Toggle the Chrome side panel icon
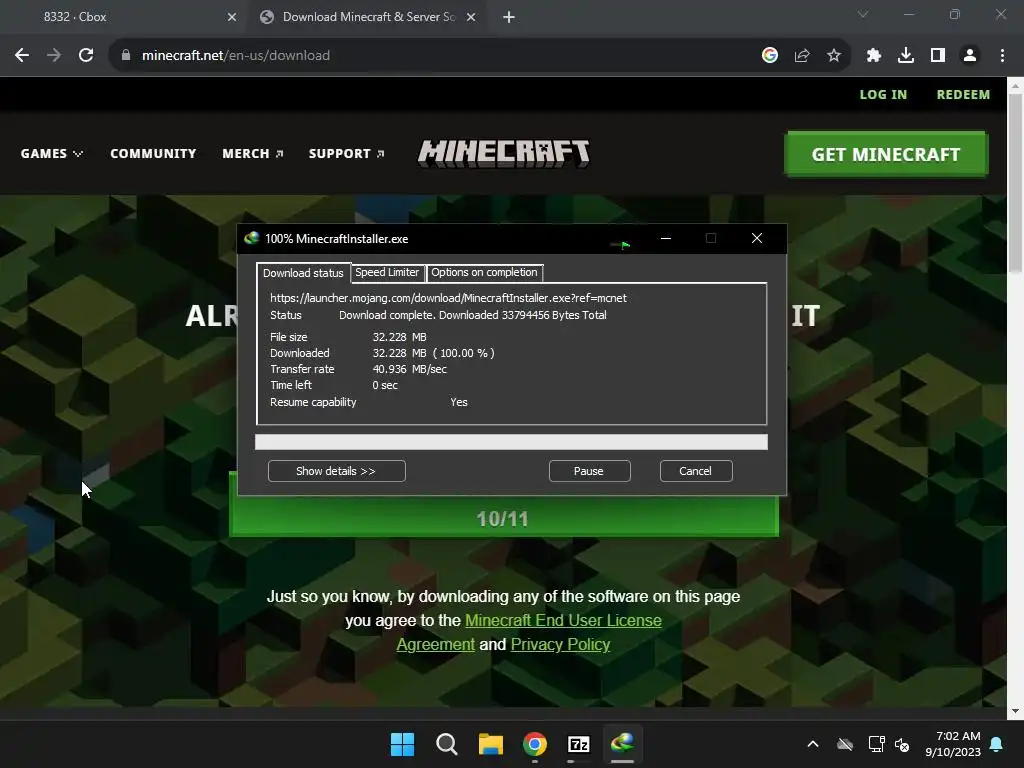The height and width of the screenshot is (768, 1024). coord(938,56)
